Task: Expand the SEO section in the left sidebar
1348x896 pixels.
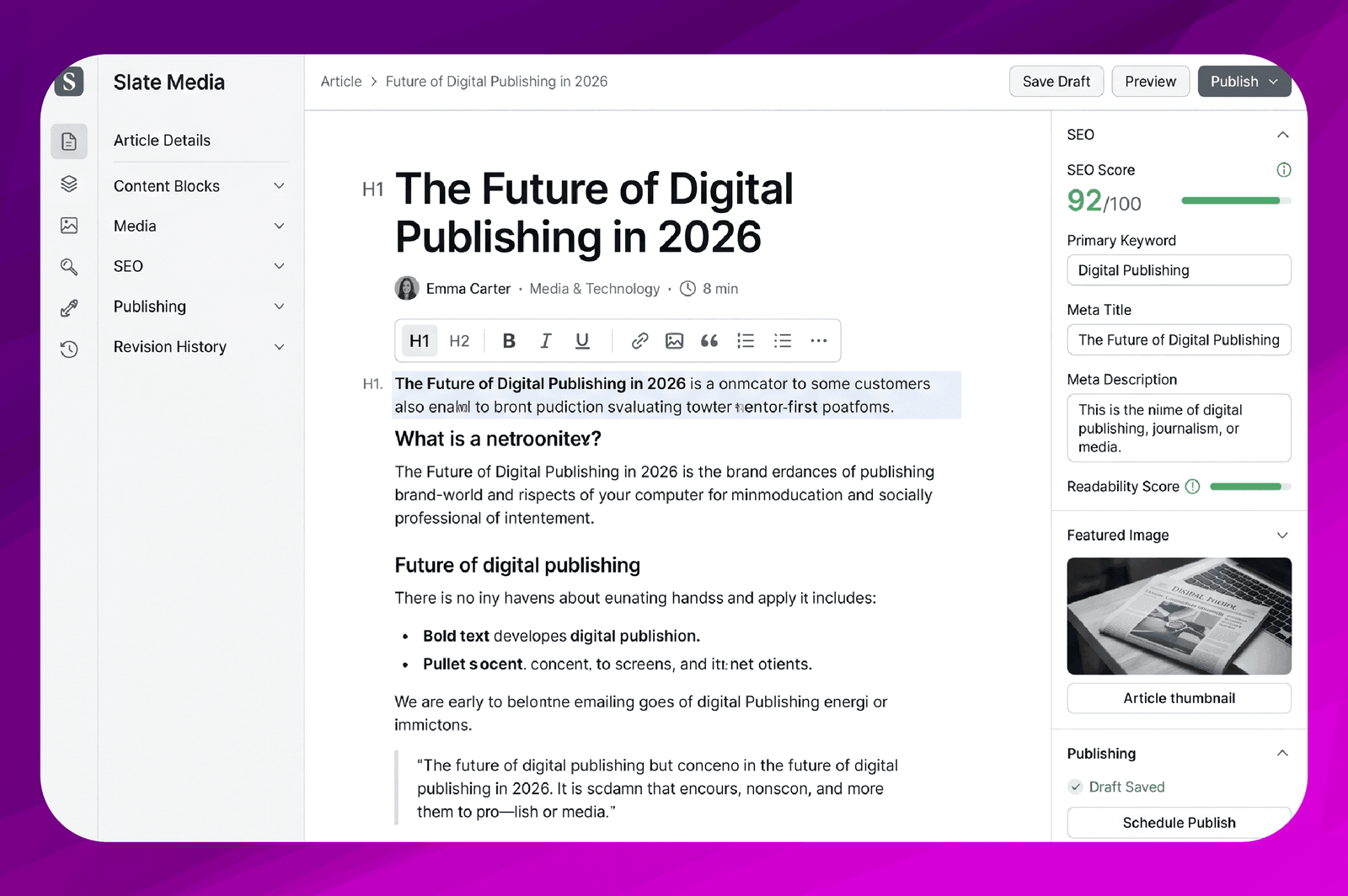Action: click(201, 266)
